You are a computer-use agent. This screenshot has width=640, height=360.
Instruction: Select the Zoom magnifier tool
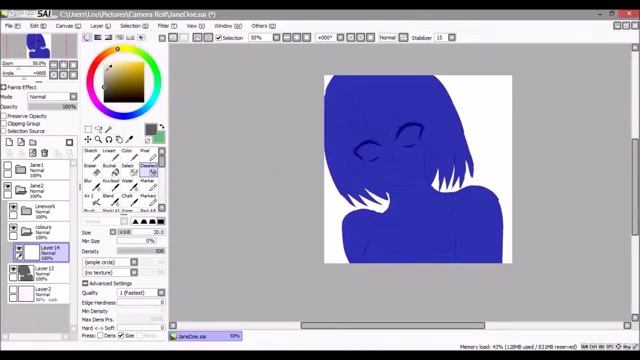98,140
